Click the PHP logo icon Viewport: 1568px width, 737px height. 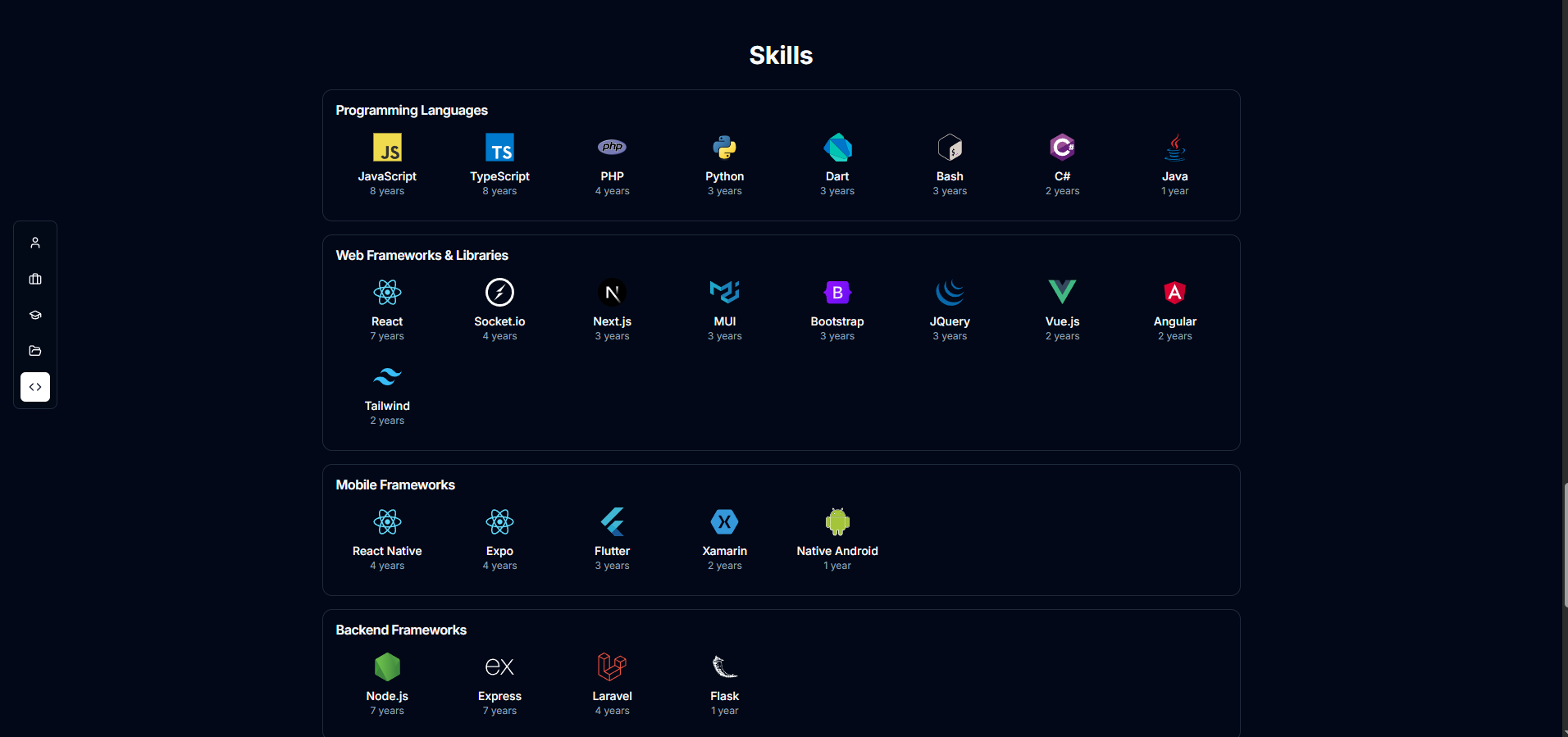pyautogui.click(x=612, y=148)
